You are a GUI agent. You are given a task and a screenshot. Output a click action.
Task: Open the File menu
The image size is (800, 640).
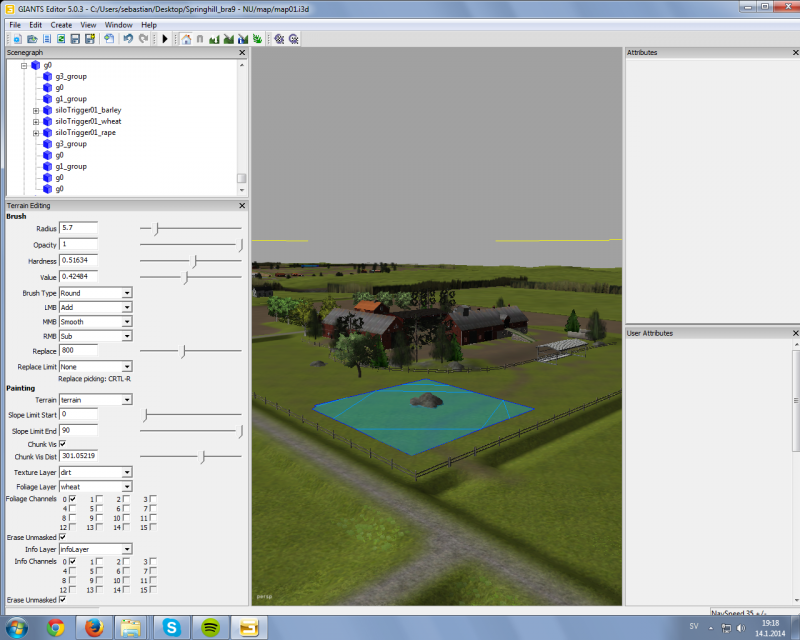15,25
